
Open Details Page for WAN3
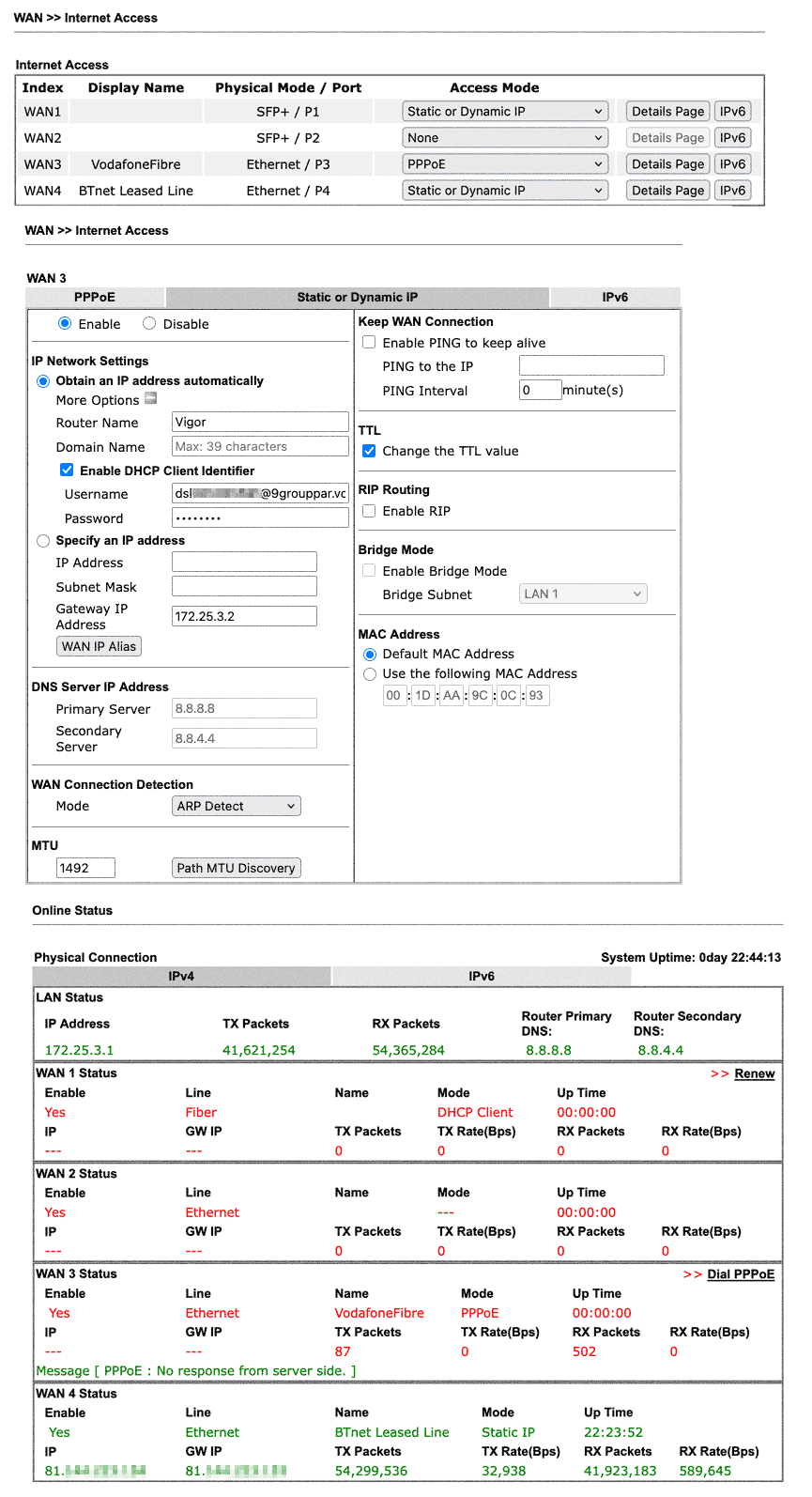pos(667,163)
